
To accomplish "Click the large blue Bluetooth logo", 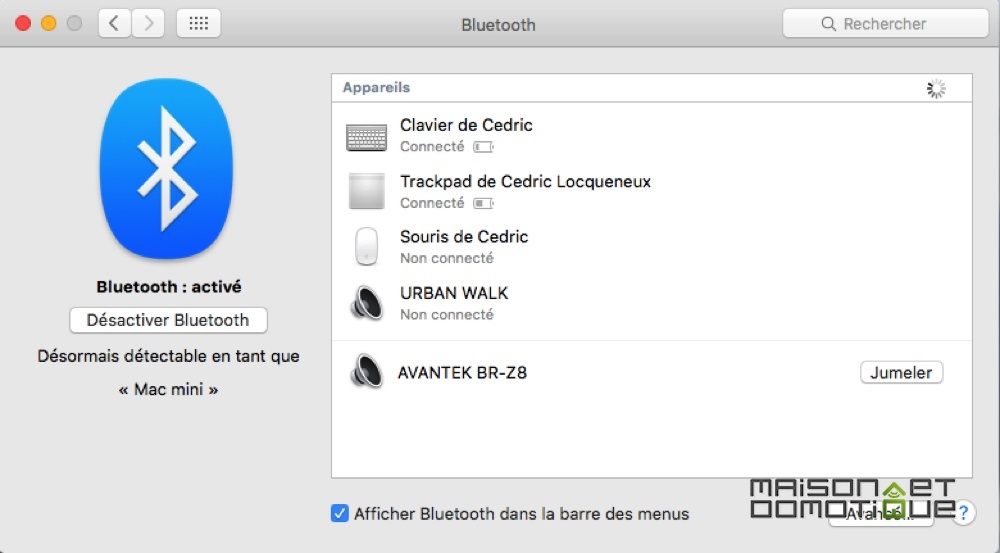I will 166,169.
